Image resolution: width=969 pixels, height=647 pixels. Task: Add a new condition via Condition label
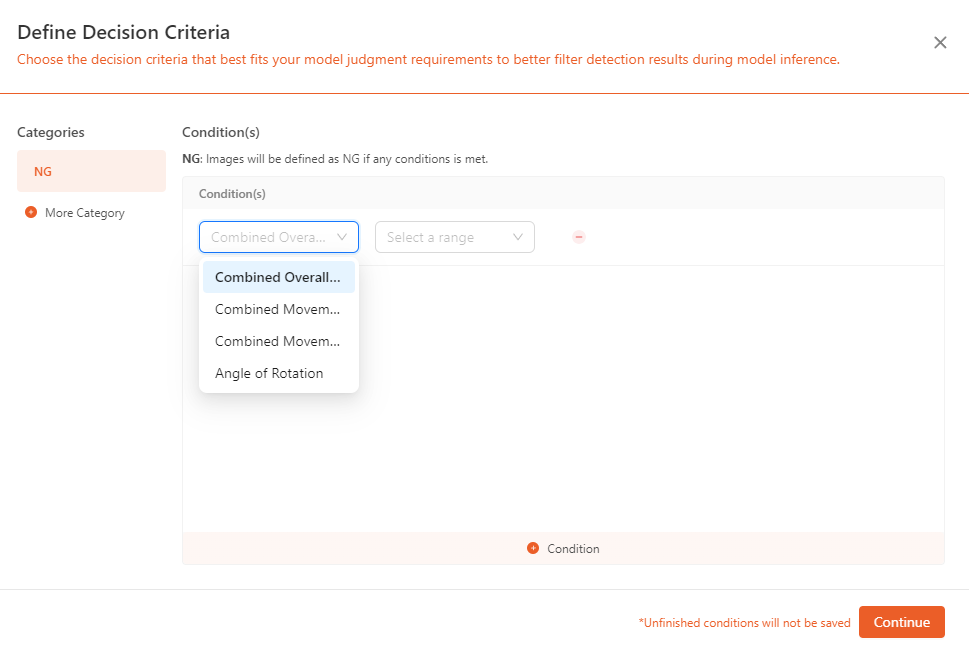pos(573,549)
